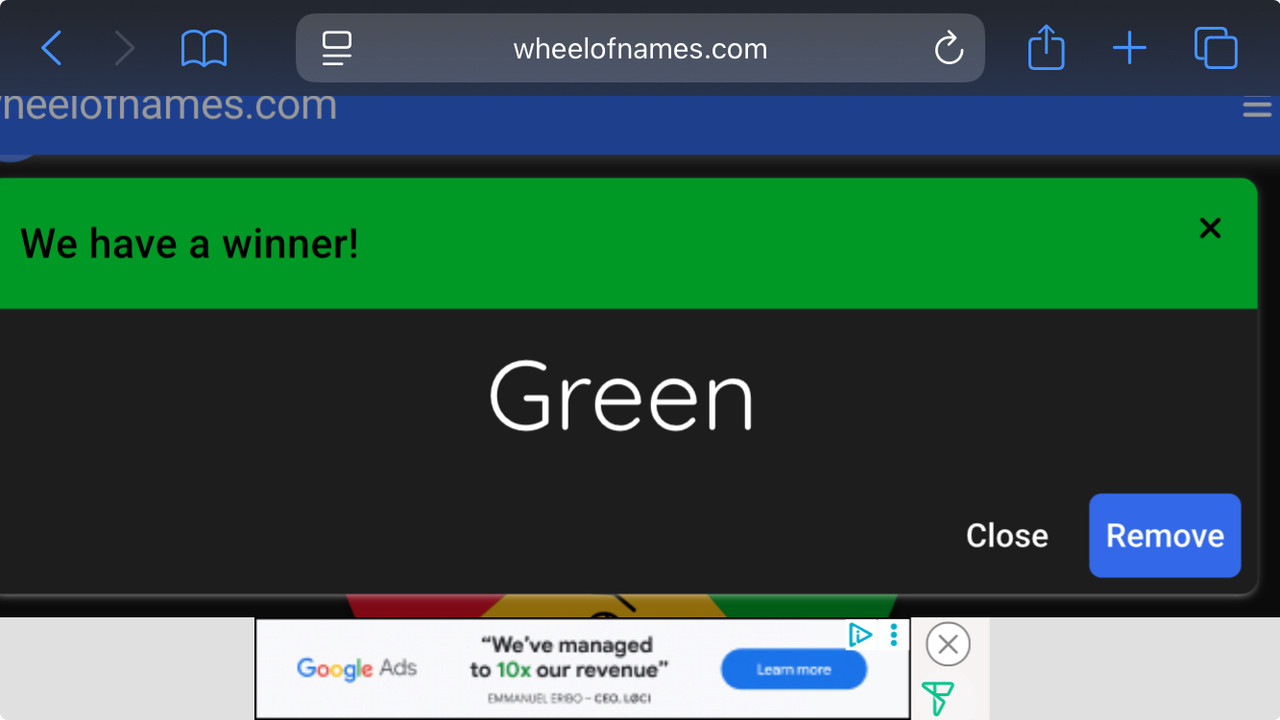Open the AdChoices triangle icon
Screen dimensions: 1280x720
(859, 634)
